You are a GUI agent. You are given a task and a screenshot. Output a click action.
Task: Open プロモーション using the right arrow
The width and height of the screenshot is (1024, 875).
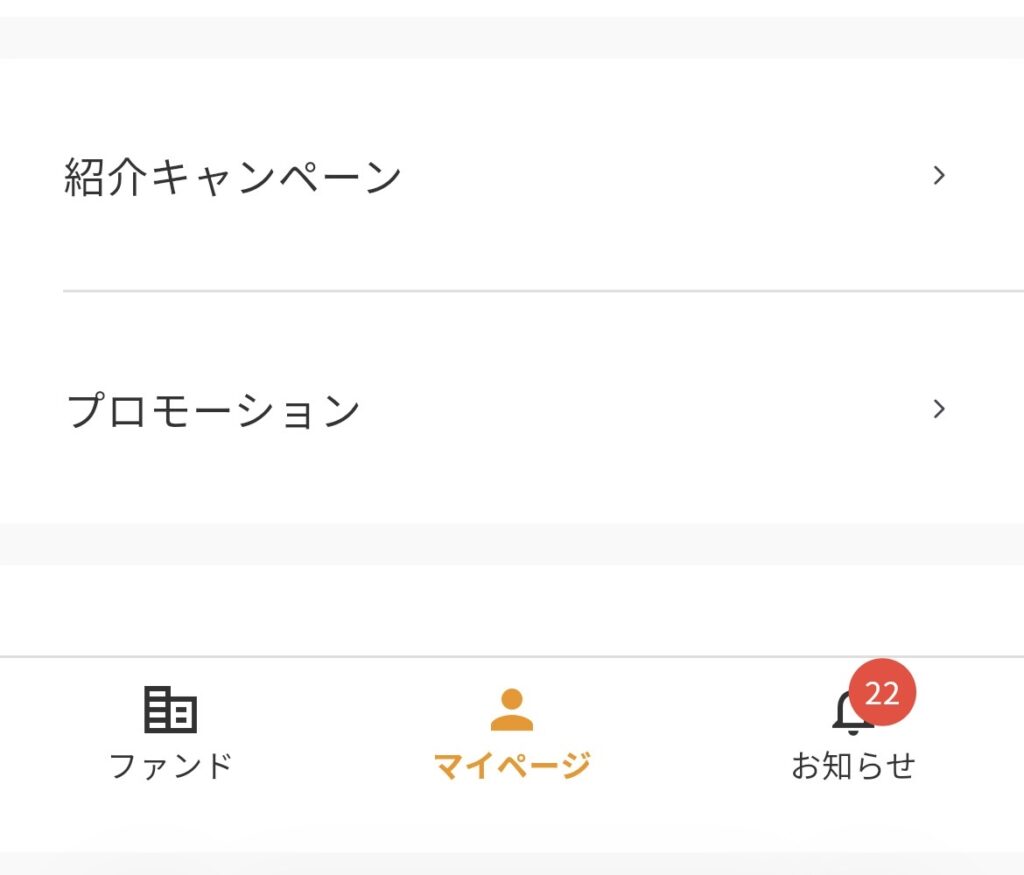pyautogui.click(x=938, y=408)
